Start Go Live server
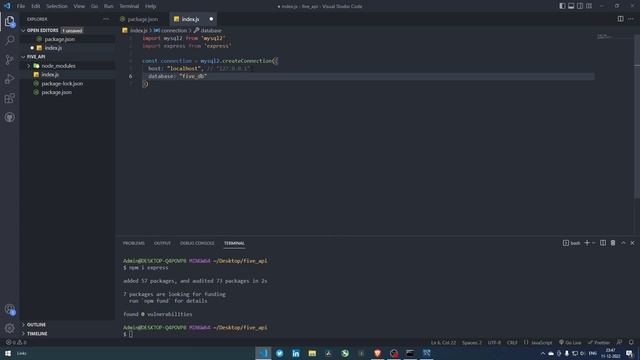640x360 pixels. 570,342
